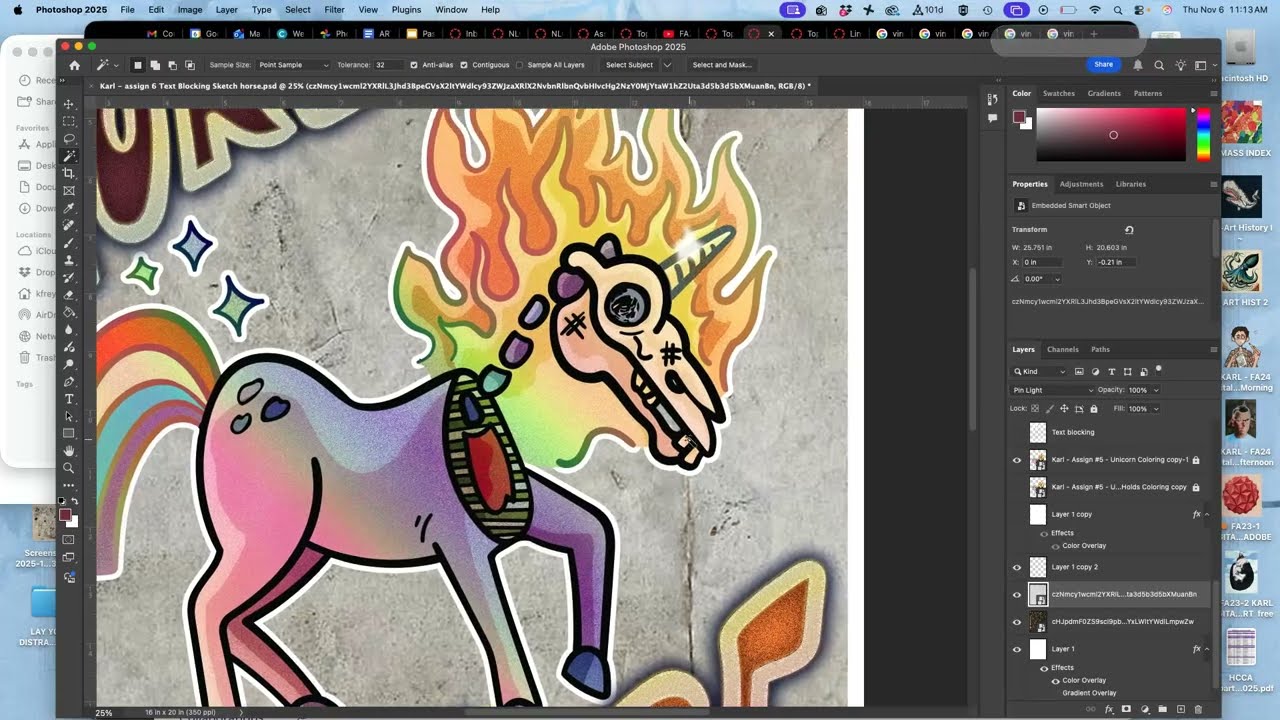Open the Opacity value dropdown
The image size is (1280, 720).
[x=1156, y=390]
